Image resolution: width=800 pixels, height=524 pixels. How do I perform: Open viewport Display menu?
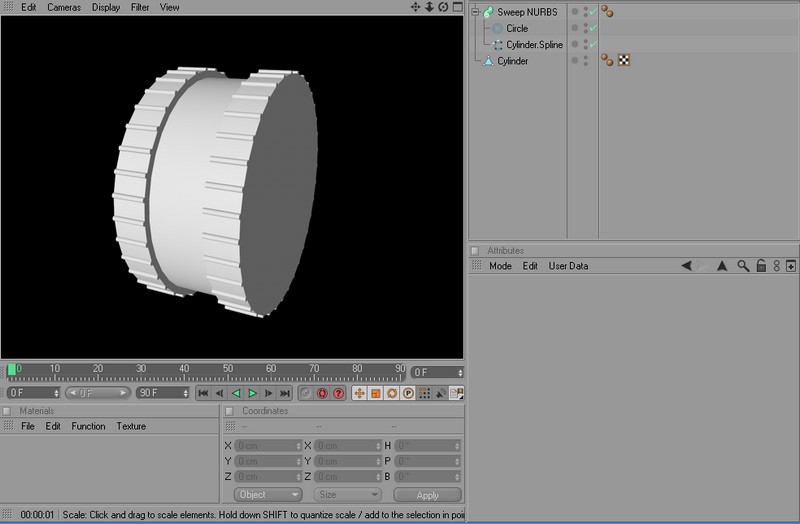coord(106,7)
